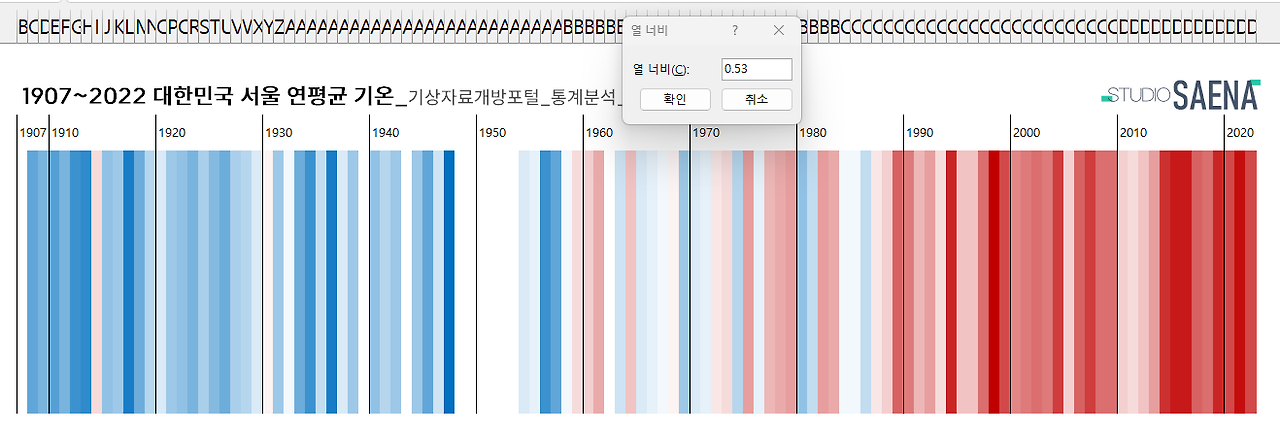The width and height of the screenshot is (1280, 434).
Task: Select the column Z header
Action: 277,28
